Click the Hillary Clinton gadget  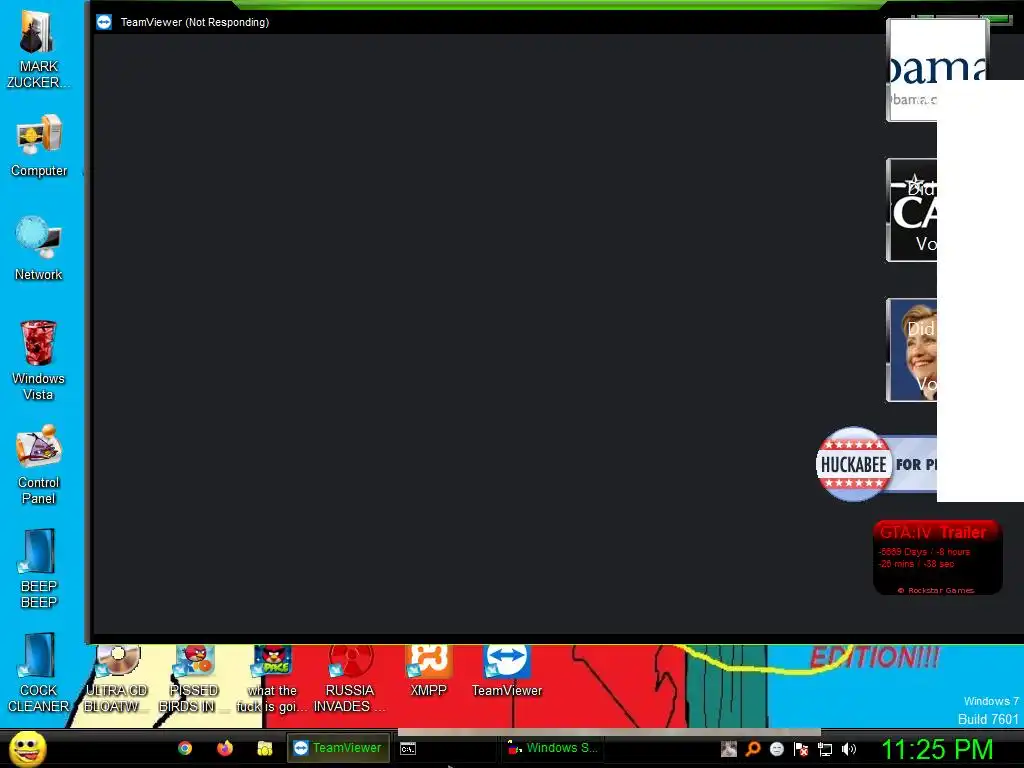(x=912, y=350)
